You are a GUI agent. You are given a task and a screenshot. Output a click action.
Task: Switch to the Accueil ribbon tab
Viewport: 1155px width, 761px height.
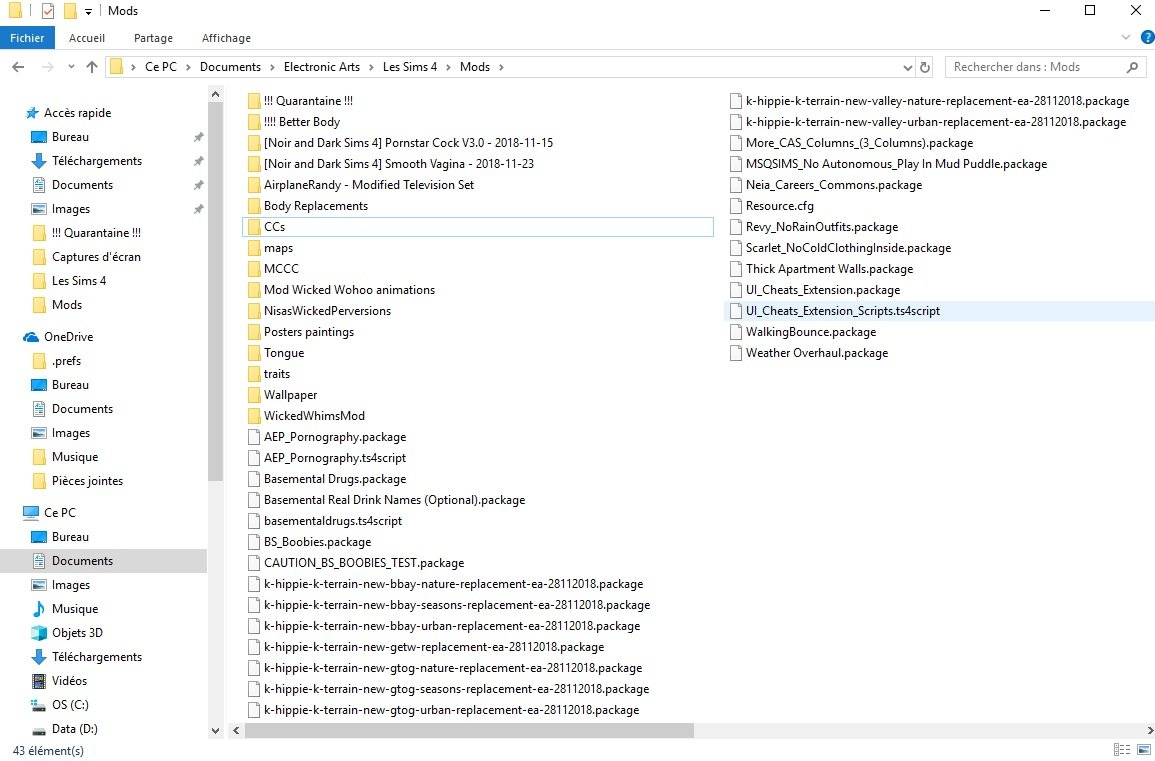point(87,38)
